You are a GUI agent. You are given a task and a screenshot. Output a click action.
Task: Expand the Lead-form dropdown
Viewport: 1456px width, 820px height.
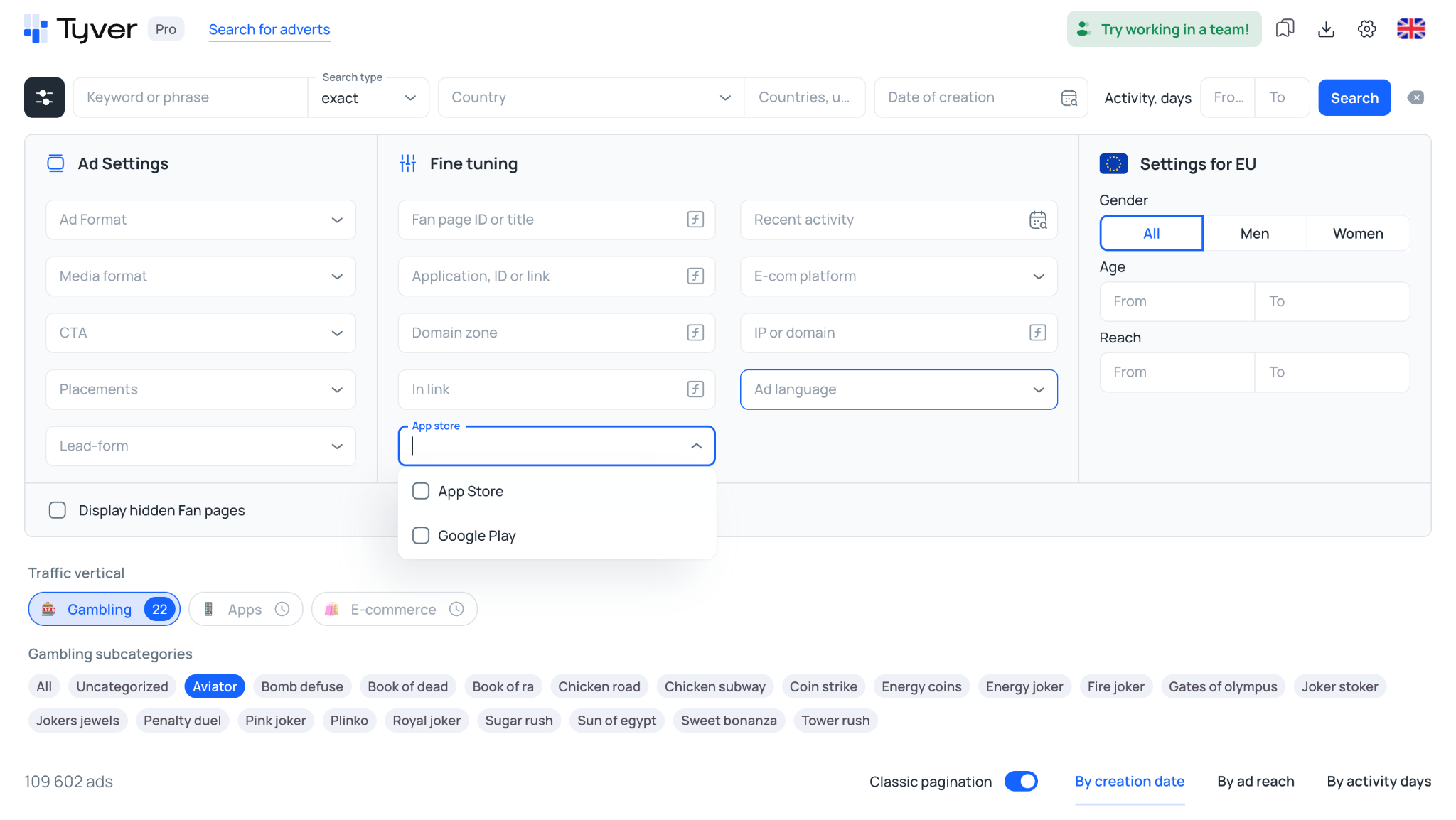click(200, 446)
